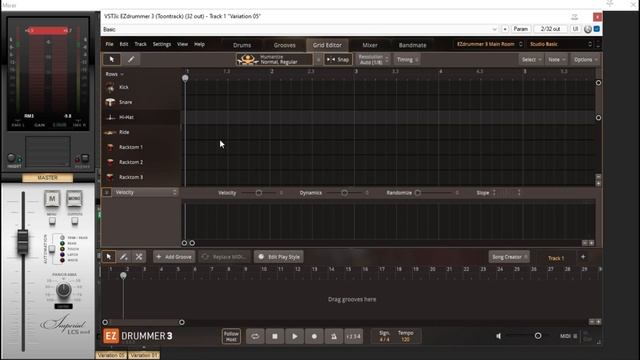Start recording with the Record button
The image size is (640, 360).
[x=314, y=336]
